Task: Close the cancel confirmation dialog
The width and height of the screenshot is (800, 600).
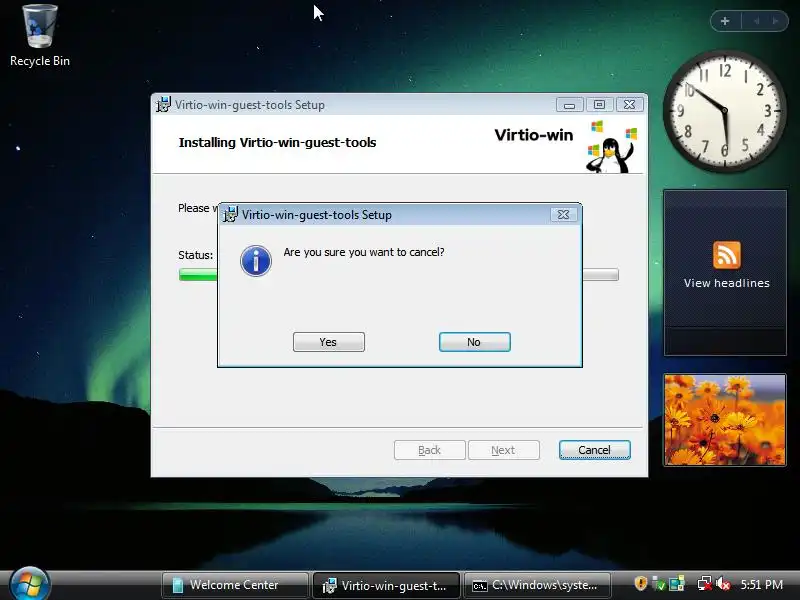Action: [x=563, y=215]
